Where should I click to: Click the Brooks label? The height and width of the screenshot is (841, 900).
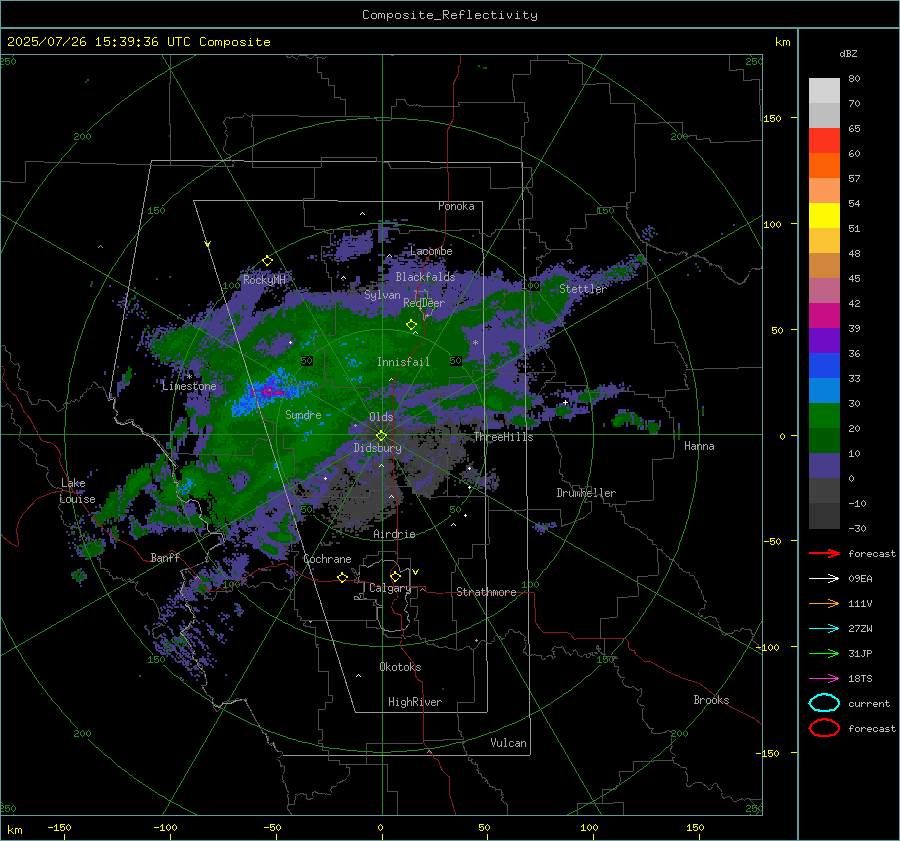pos(711,700)
